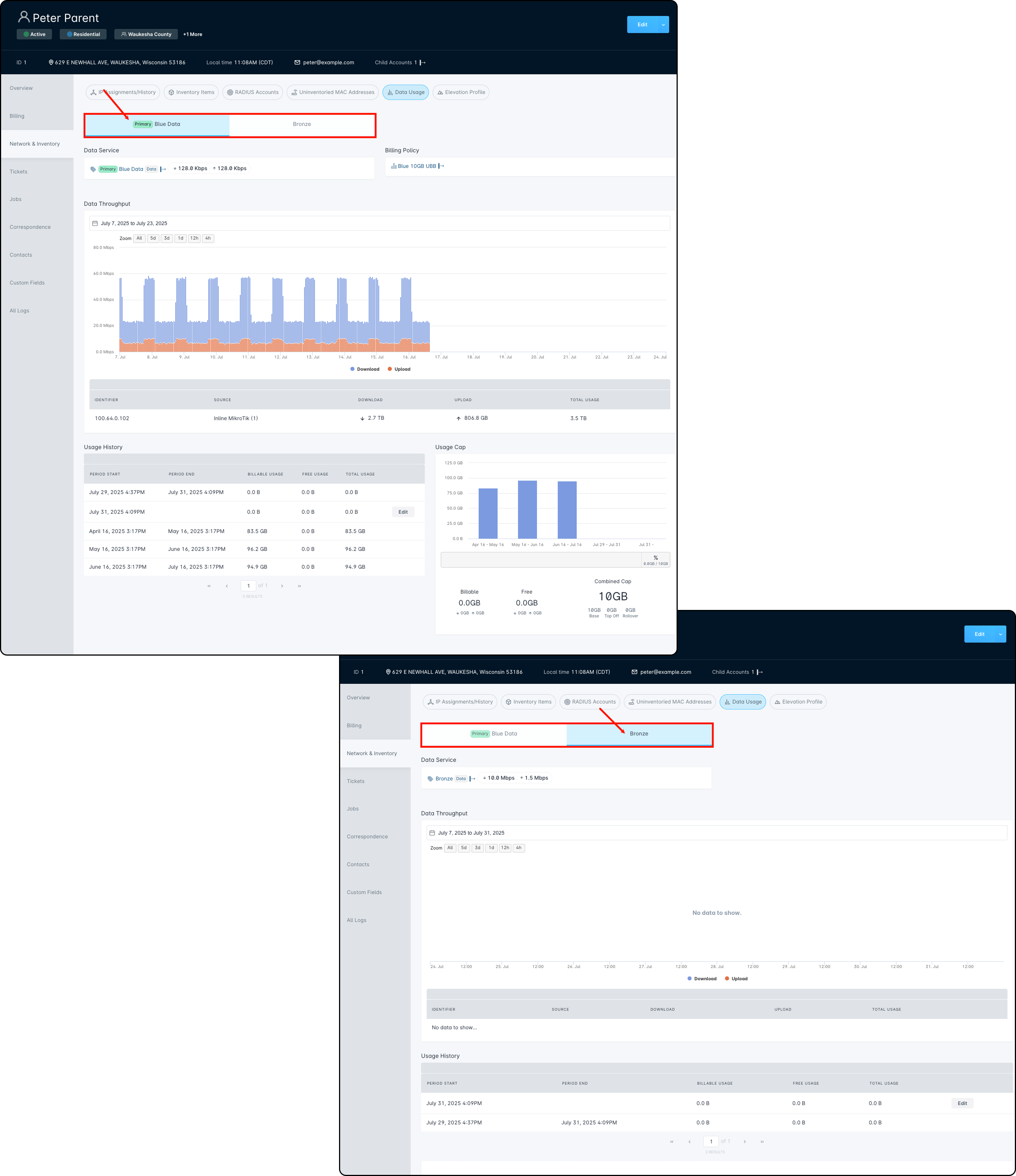Select Elevation Profile pill in top window

(x=461, y=92)
